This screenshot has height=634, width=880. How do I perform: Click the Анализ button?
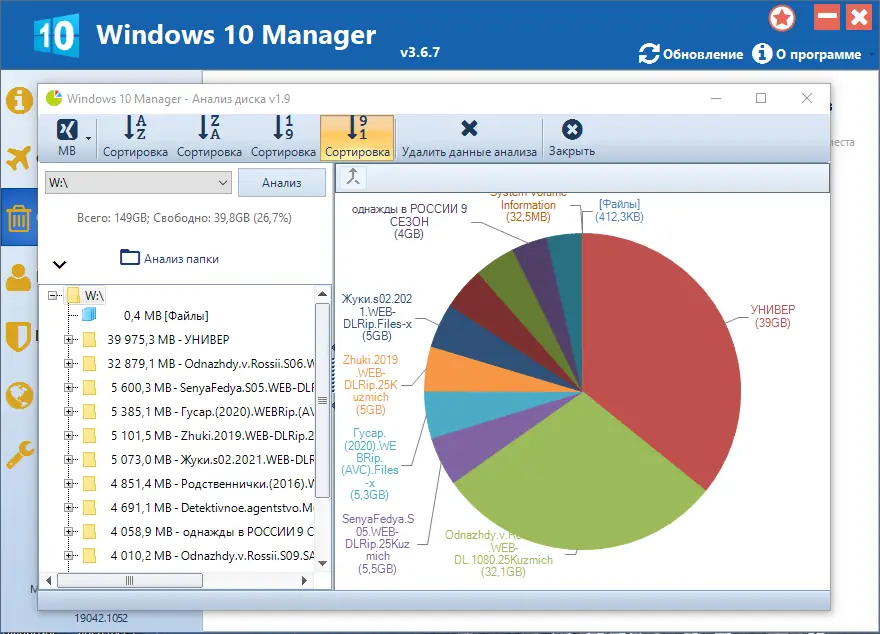coord(282,183)
